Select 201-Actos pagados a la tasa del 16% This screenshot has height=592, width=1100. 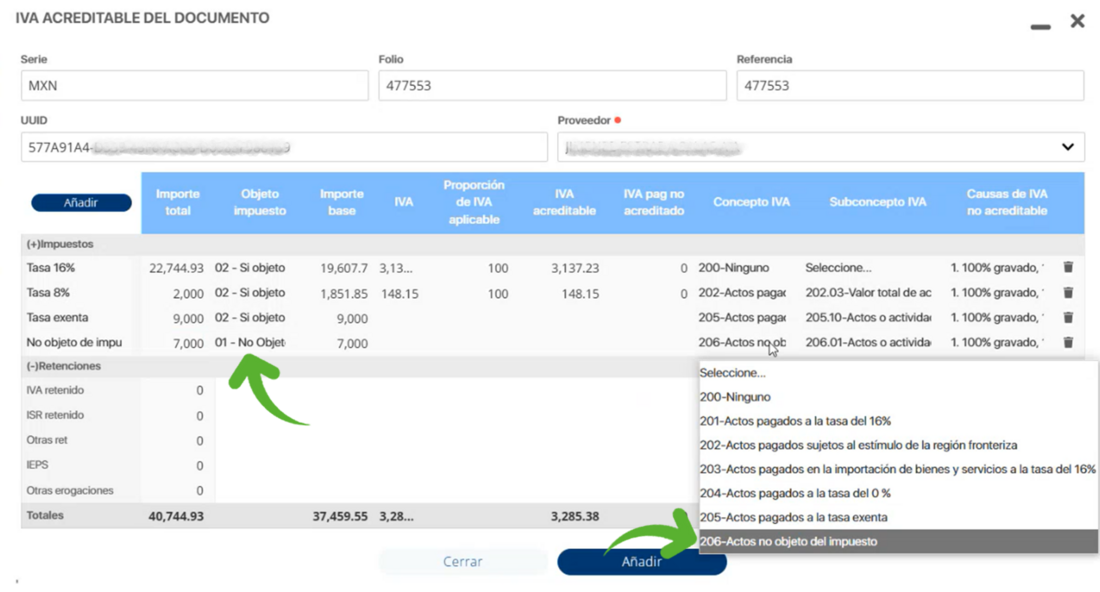click(x=795, y=421)
